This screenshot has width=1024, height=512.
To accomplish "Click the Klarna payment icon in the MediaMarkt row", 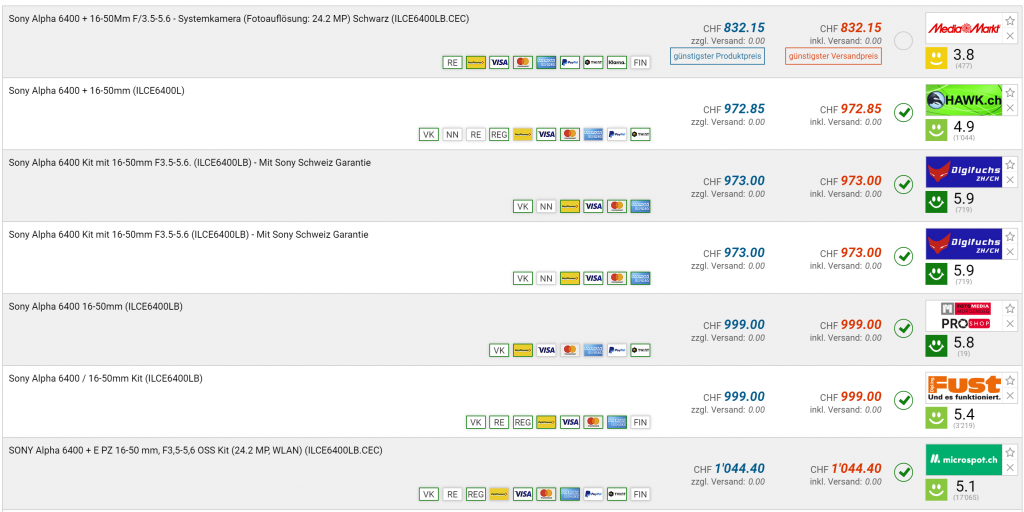I will [x=616, y=62].
